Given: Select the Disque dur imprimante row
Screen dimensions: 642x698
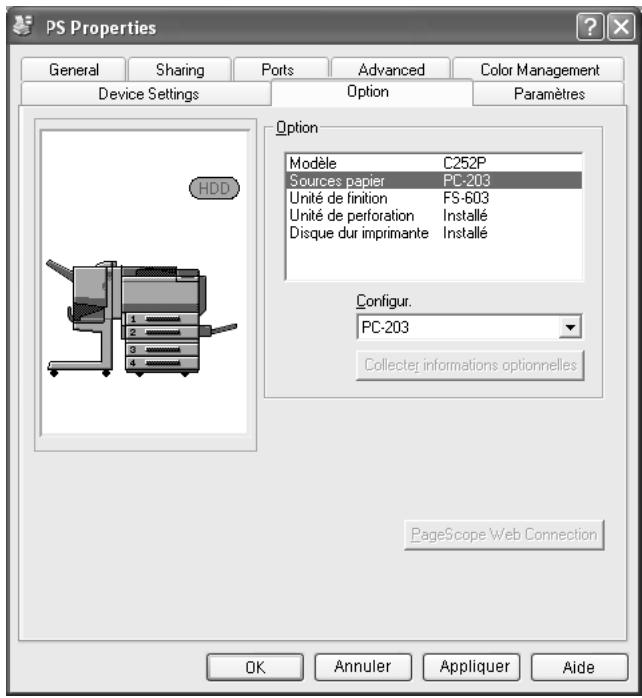Looking at the screenshot, I should coord(433,233).
